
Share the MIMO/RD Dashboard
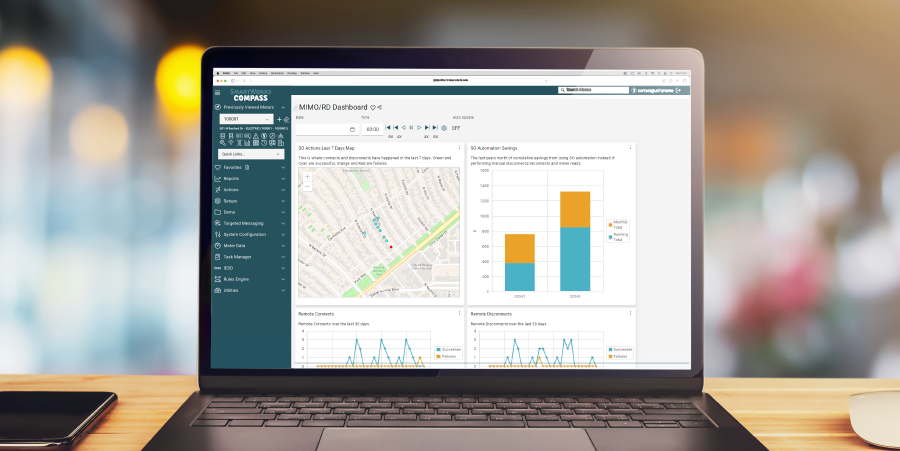[379, 107]
